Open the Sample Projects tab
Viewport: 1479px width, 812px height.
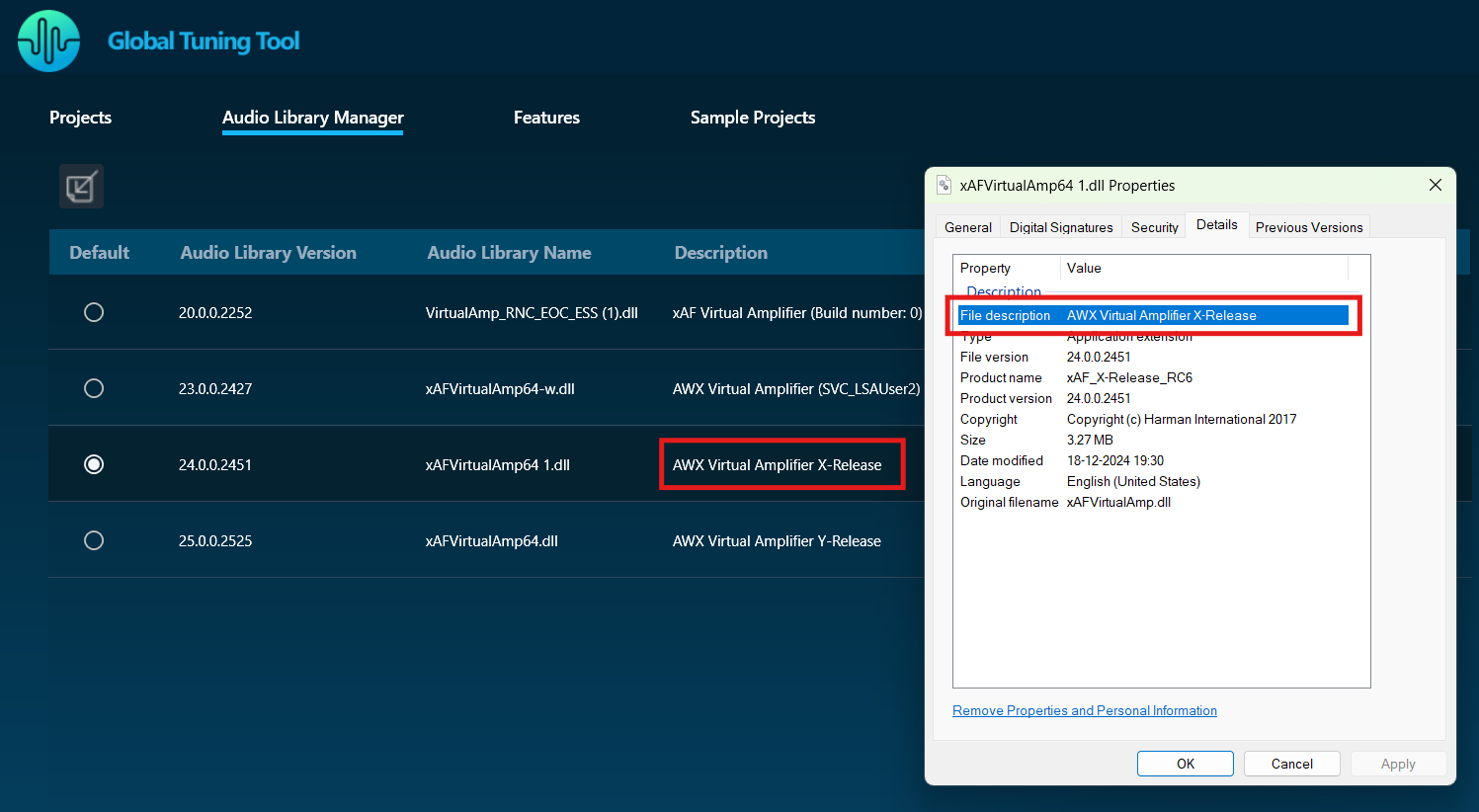(x=752, y=118)
